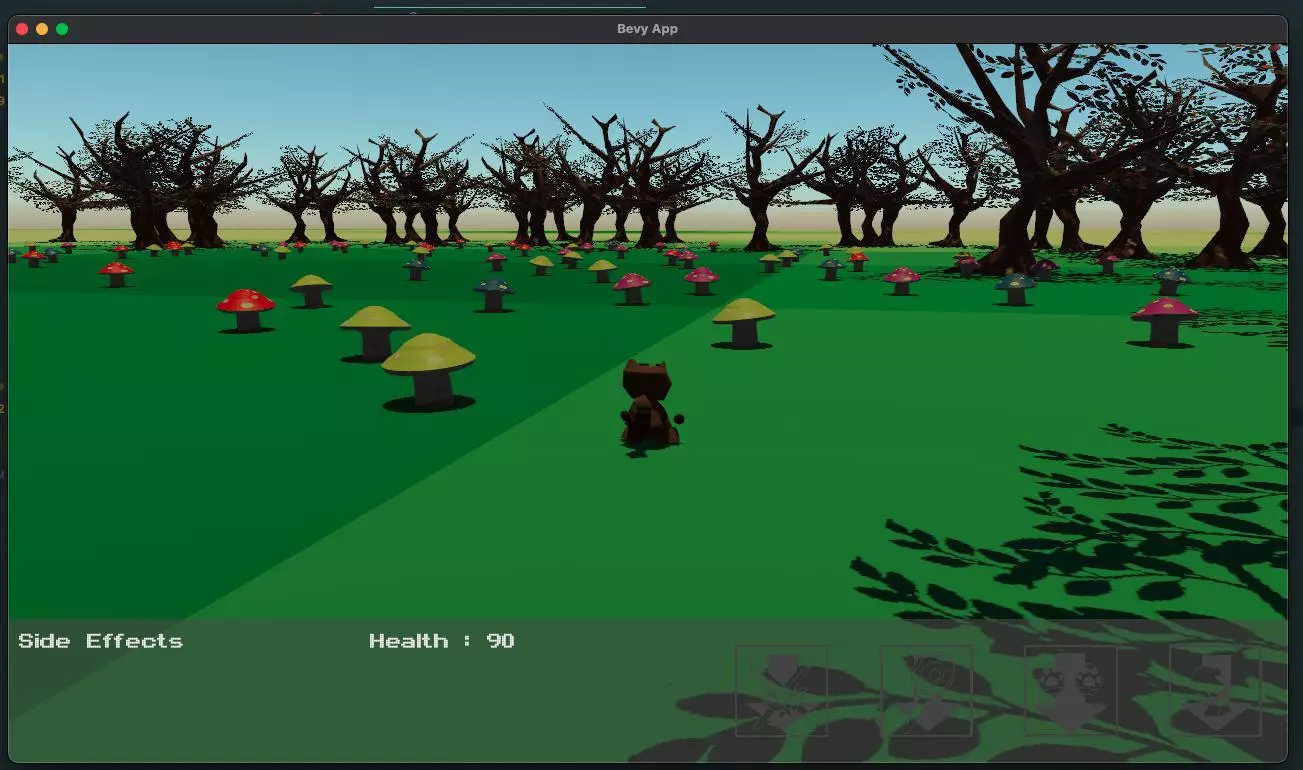Viewport: 1303px width, 770px height.
Task: Click the leftmost side-effect icon with crossed lines
Action: pyautogui.click(x=781, y=690)
